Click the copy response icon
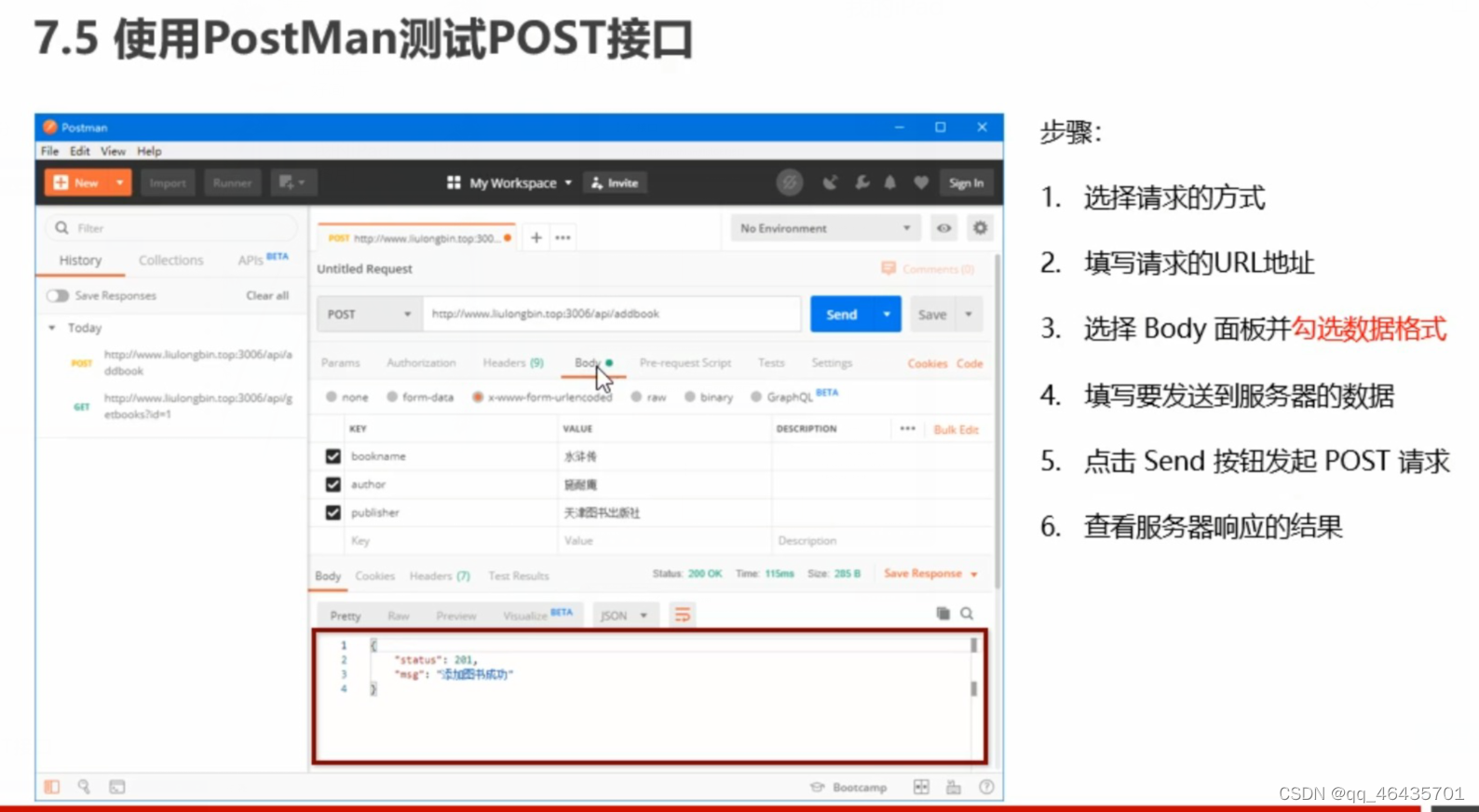The height and width of the screenshot is (812, 1479). tap(943, 614)
